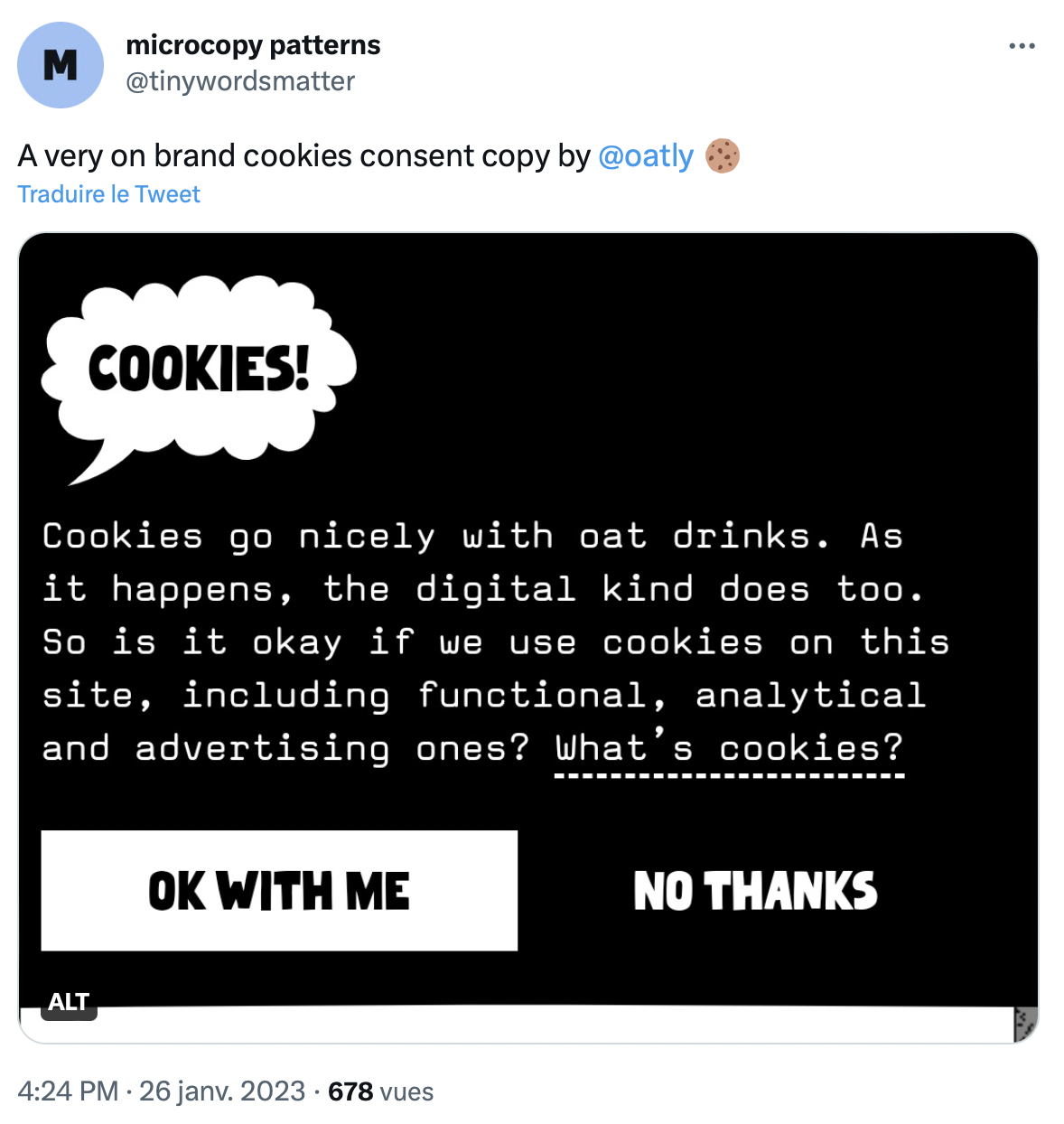Click the white strip under the image
Viewport: 1064px width, 1124px height.
542,1025
